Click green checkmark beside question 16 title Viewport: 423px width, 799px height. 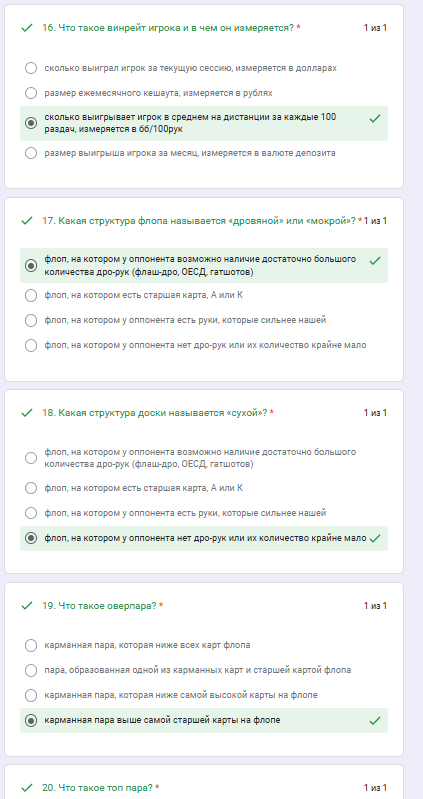tap(27, 28)
